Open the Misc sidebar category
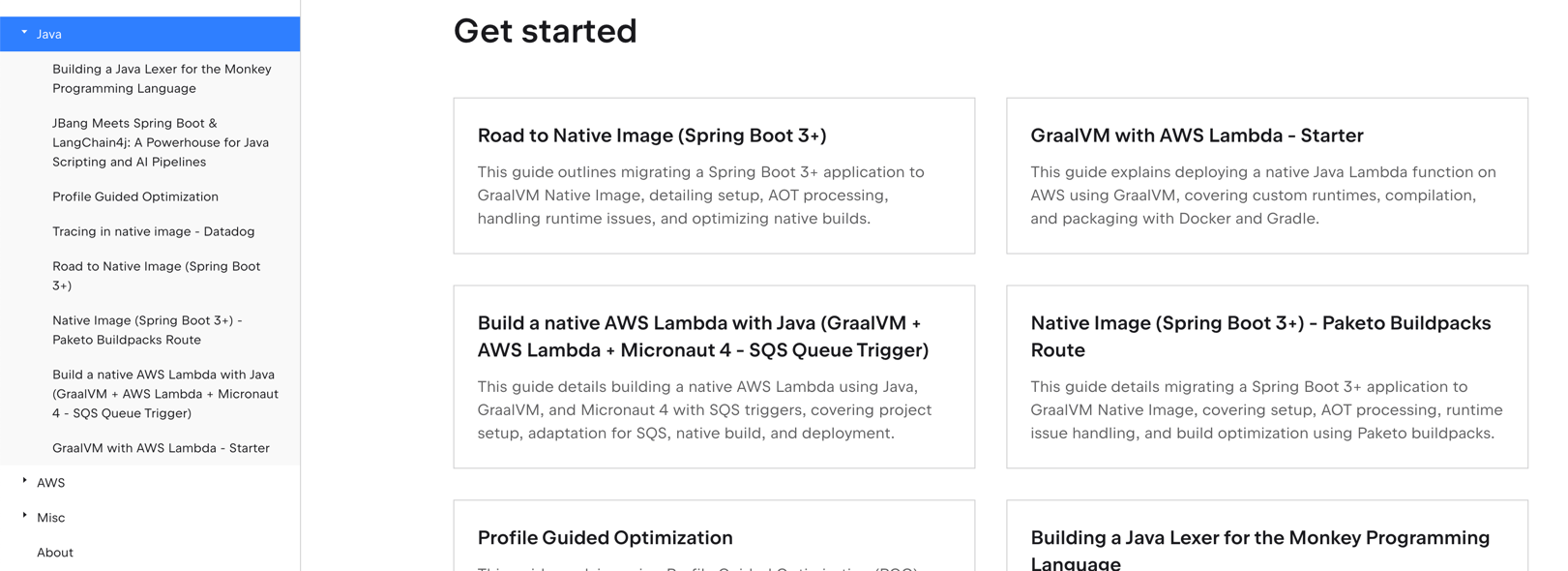This screenshot has width=1568, height=571. 50,518
